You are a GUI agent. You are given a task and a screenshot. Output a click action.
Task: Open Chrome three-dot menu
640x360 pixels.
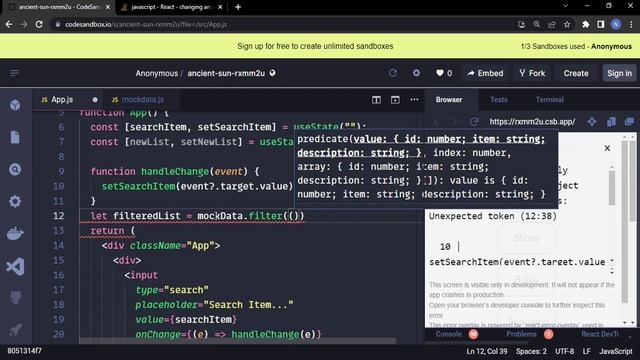point(631,24)
